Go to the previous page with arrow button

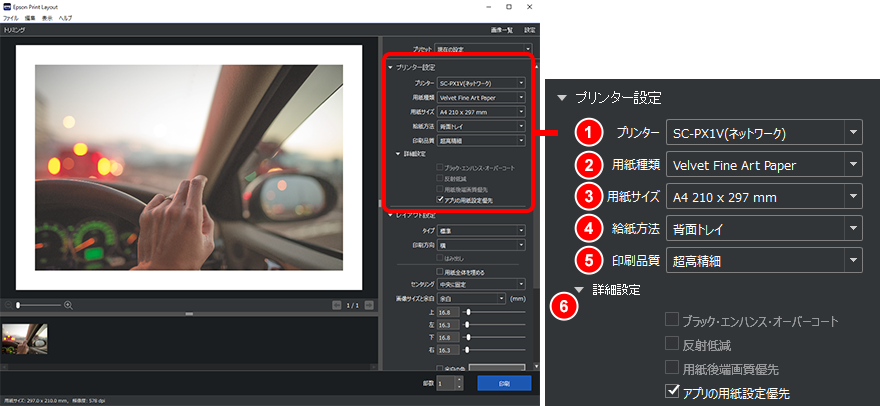(x=337, y=304)
